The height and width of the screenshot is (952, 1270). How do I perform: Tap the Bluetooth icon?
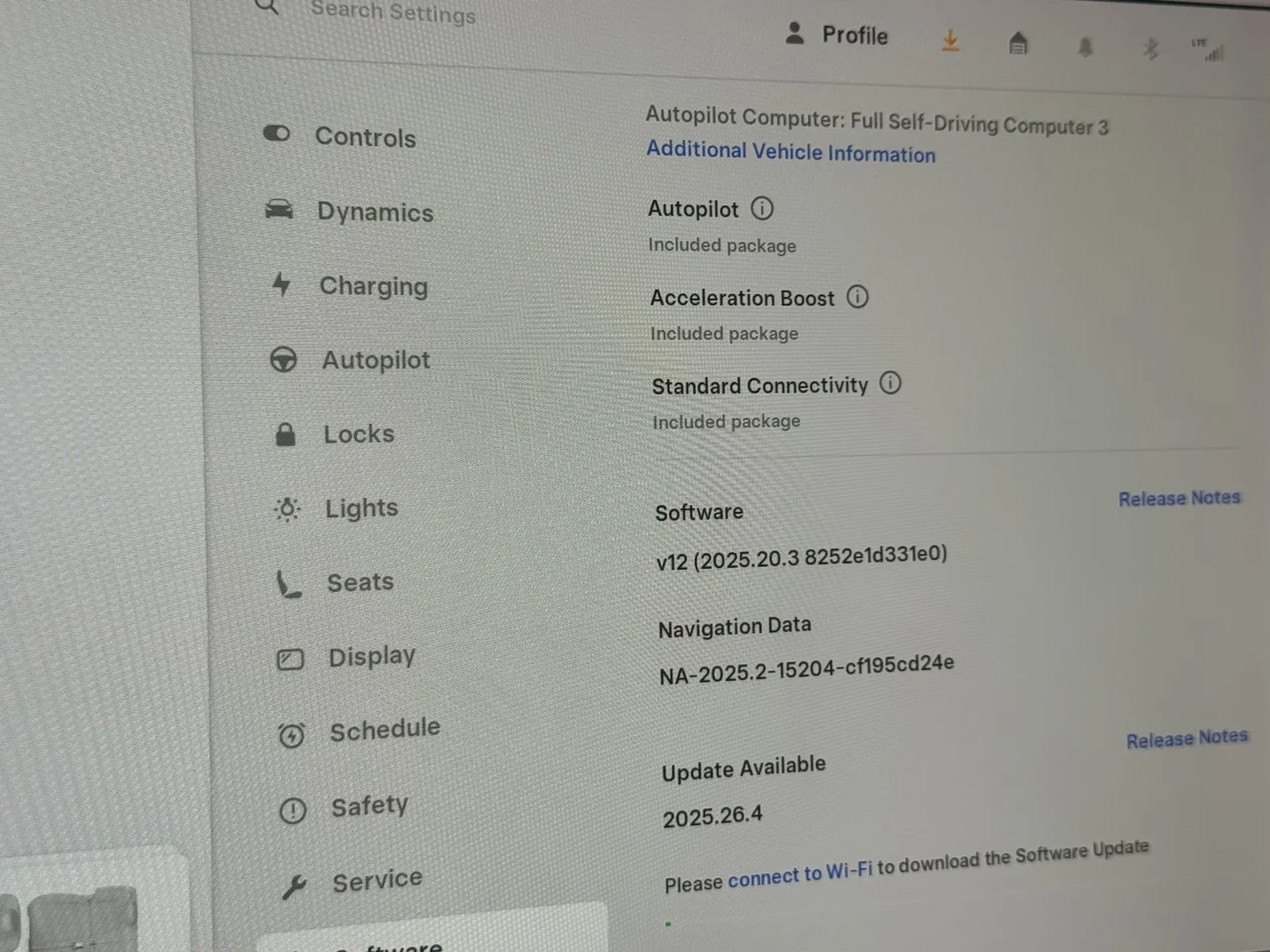pyautogui.click(x=1150, y=49)
